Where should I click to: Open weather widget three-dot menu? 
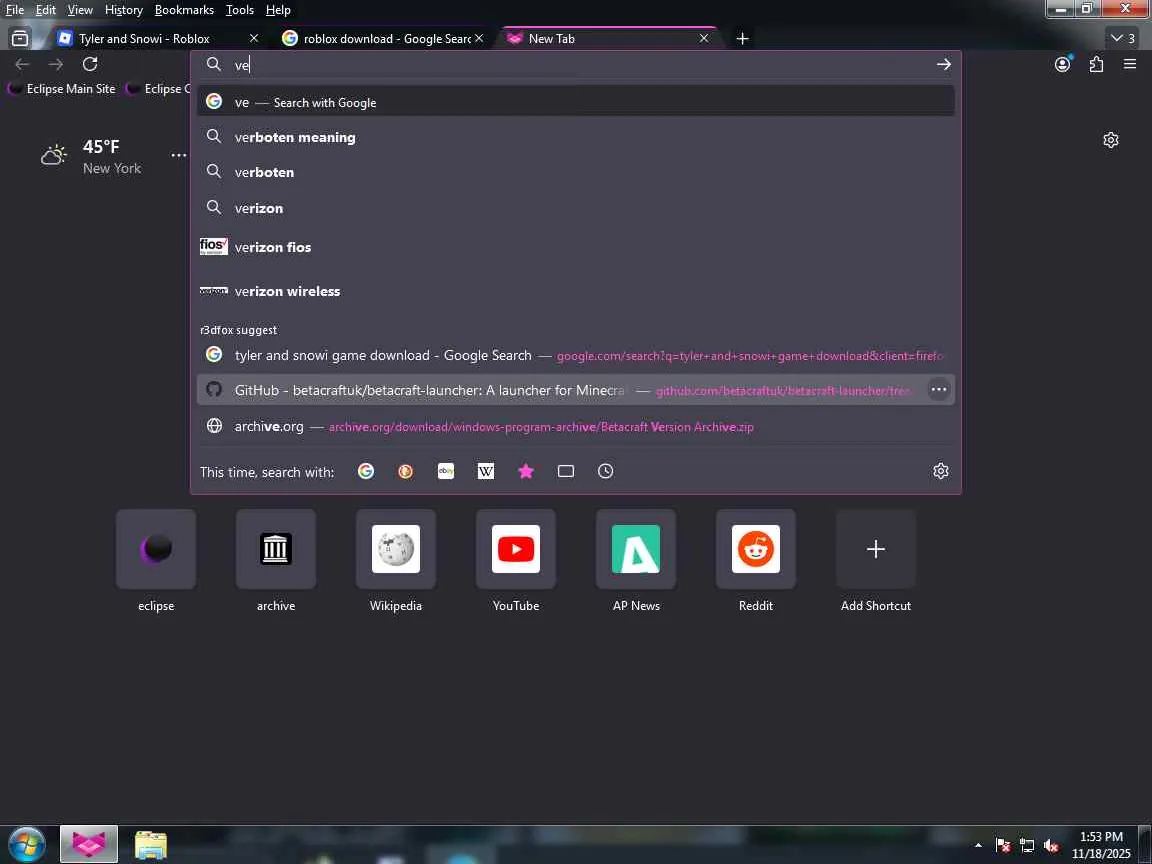(179, 156)
